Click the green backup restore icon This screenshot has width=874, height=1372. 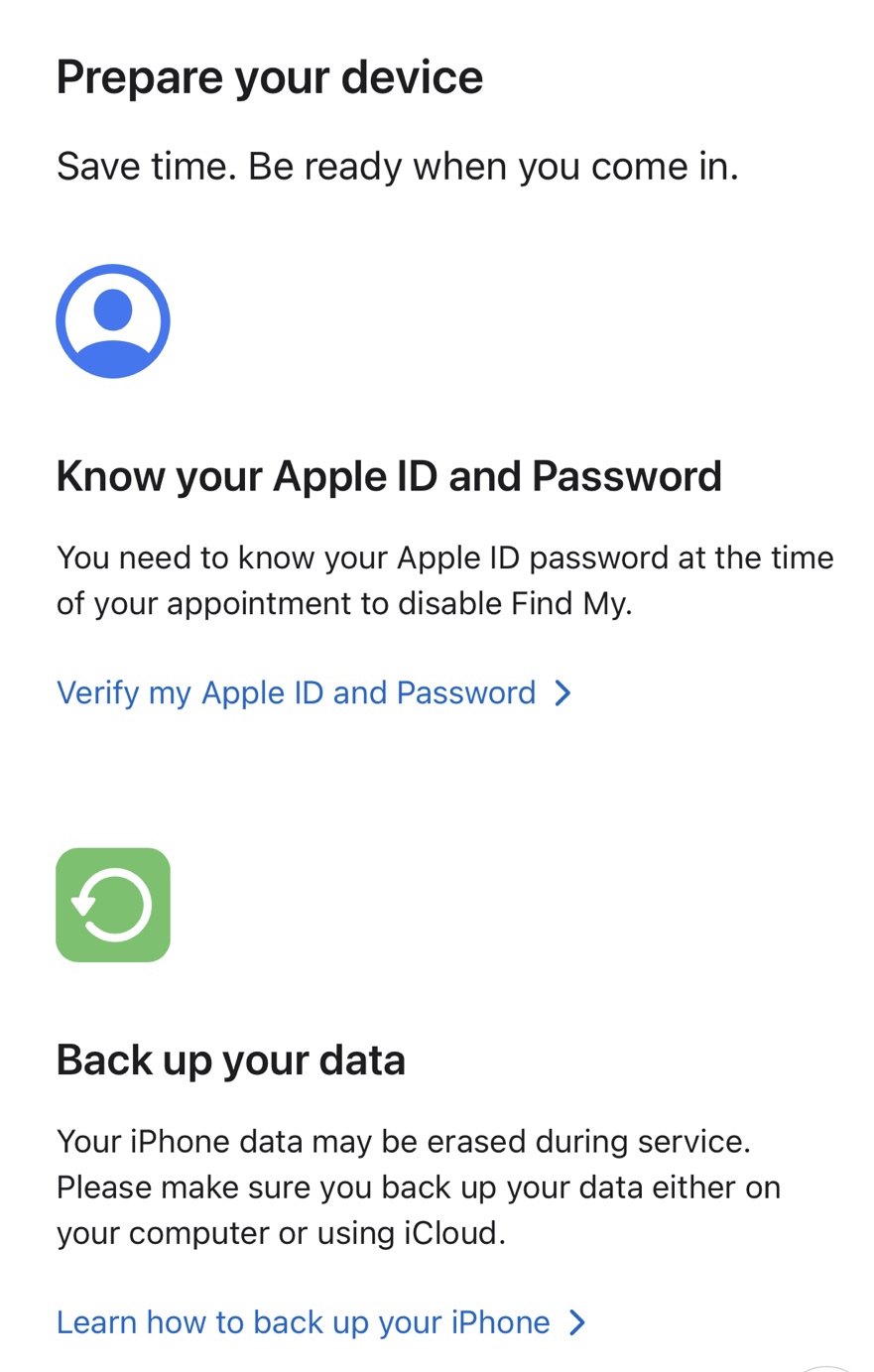[113, 905]
